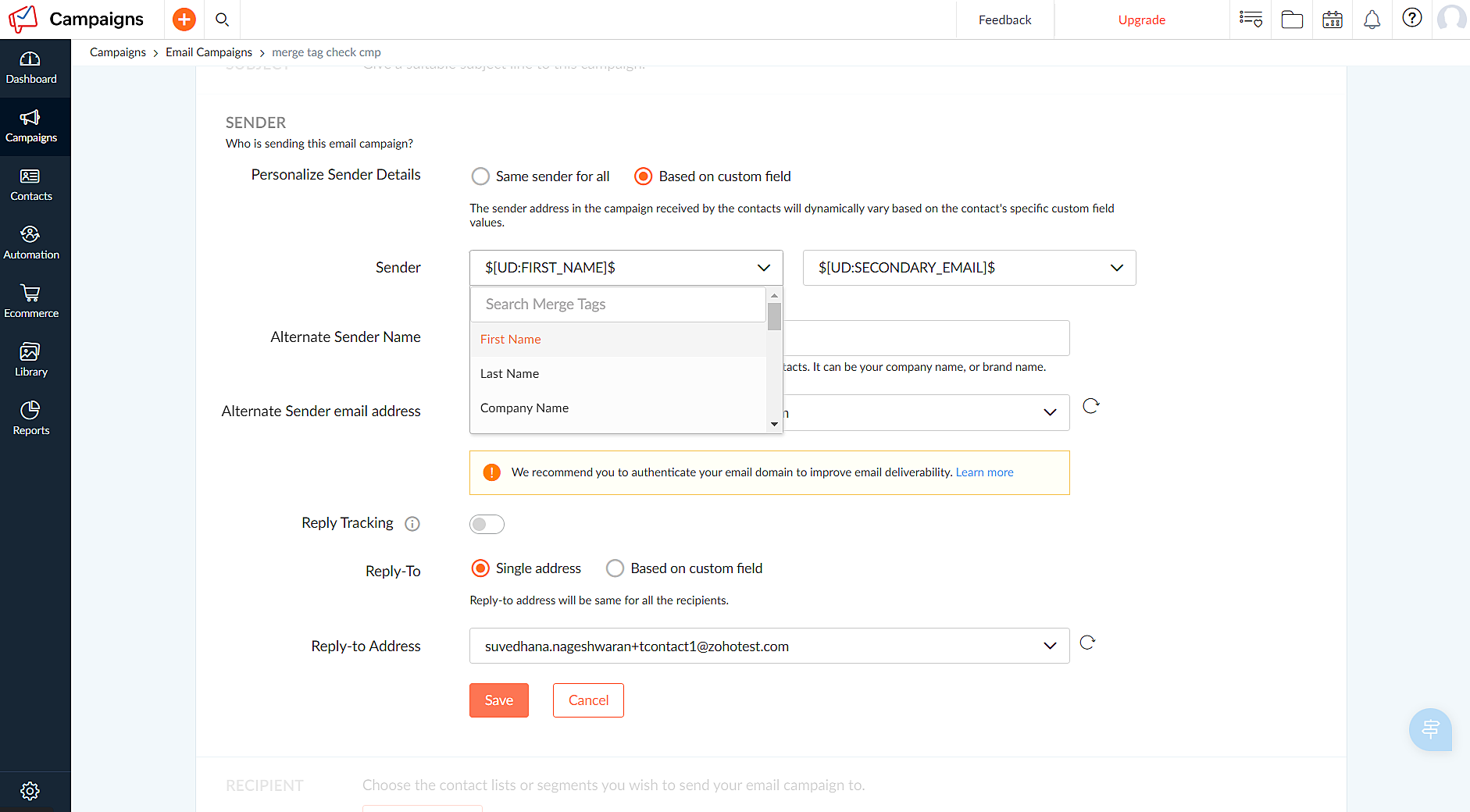
Task: Click the Search Merge Tags field
Action: click(618, 304)
